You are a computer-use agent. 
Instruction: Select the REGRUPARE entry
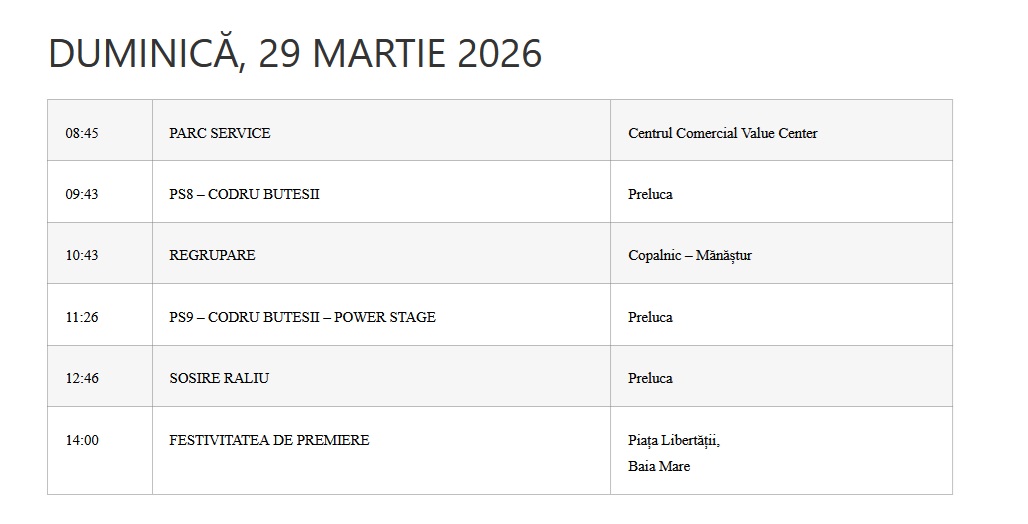pos(212,255)
